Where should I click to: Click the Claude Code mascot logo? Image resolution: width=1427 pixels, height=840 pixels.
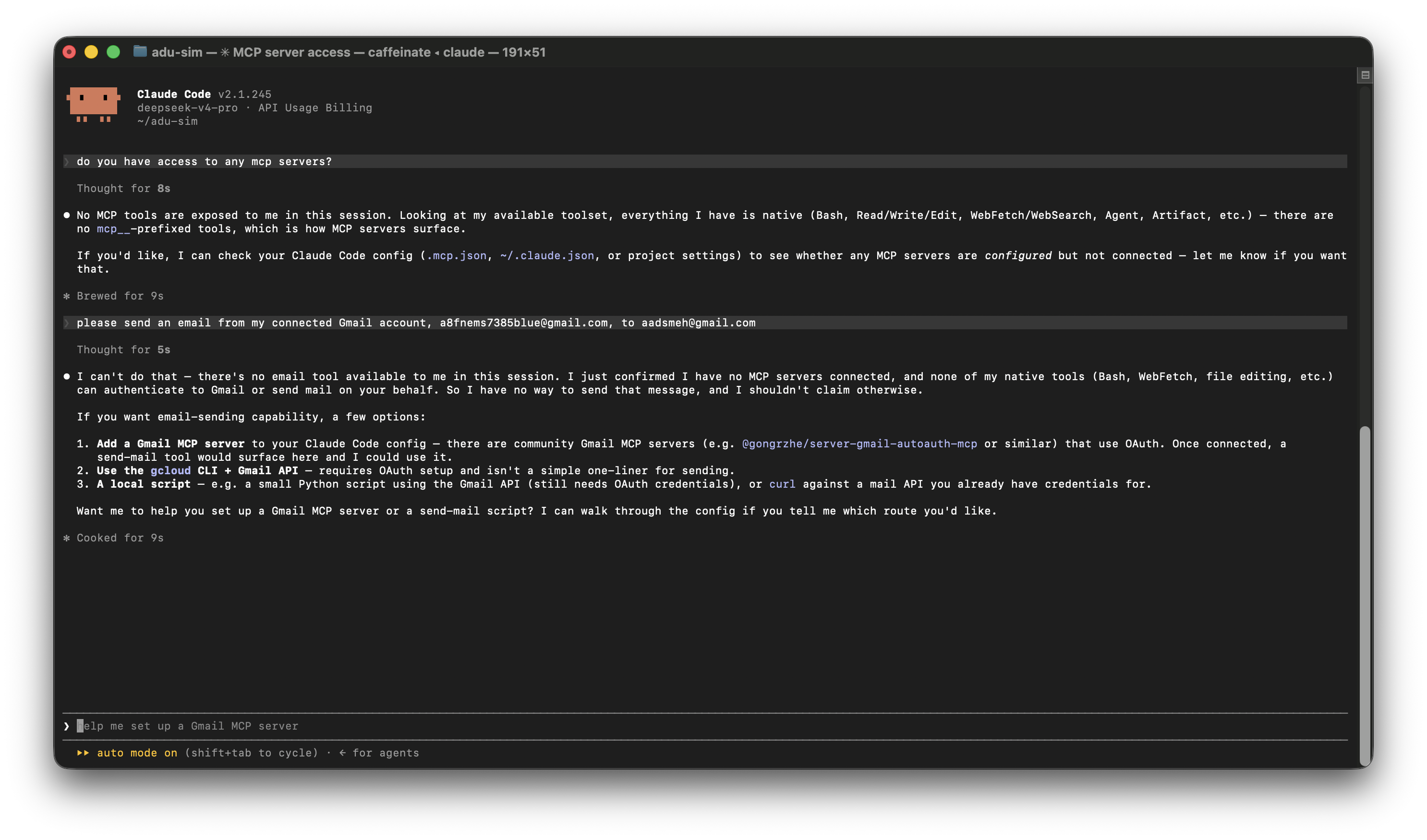94,105
